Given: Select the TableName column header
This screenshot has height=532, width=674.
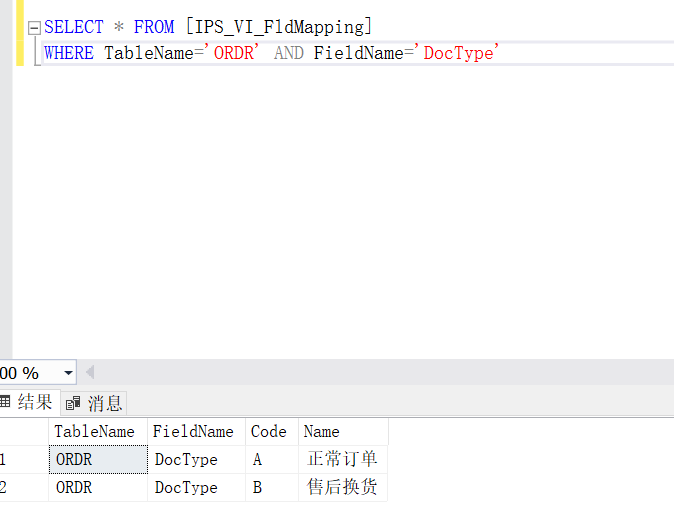Looking at the screenshot, I should tap(98, 431).
